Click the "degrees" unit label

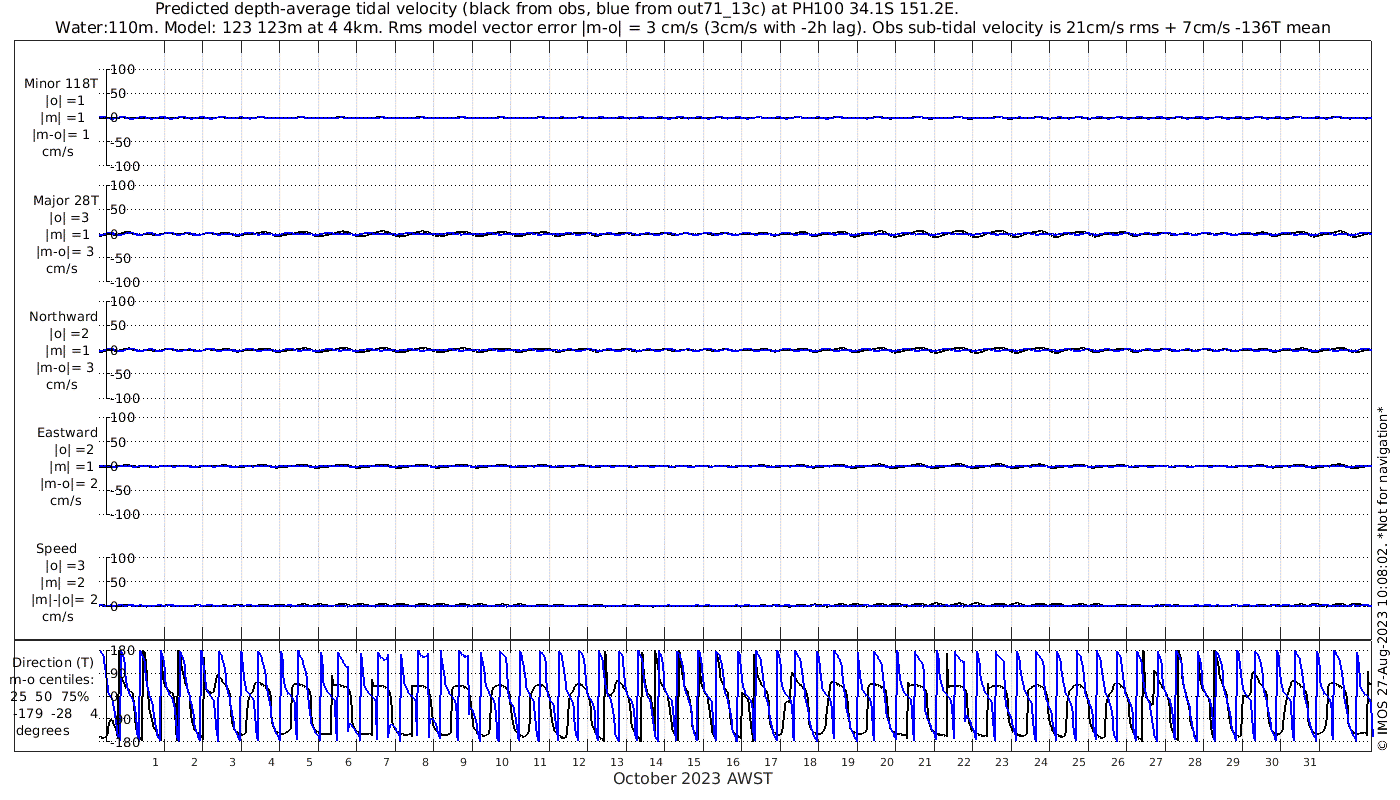coord(43,730)
